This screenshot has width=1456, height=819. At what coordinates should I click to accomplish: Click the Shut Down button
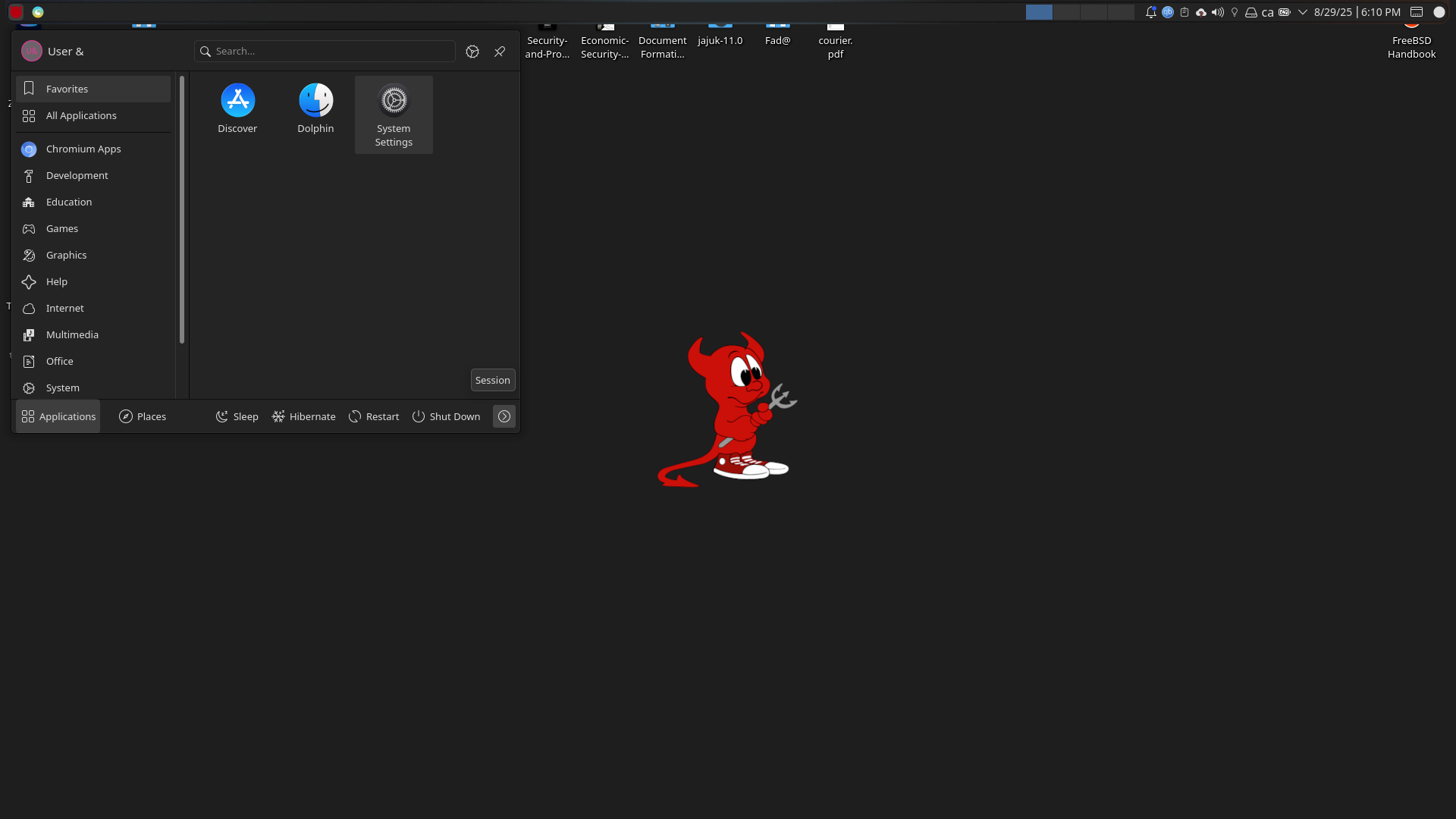click(x=446, y=416)
